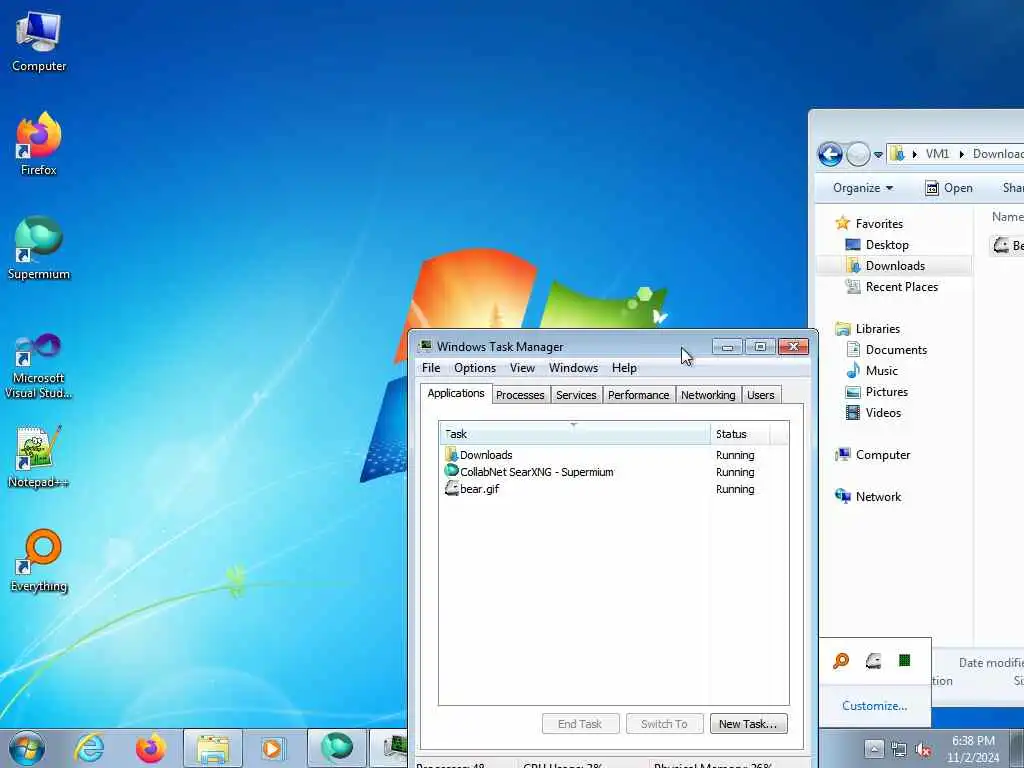1024x768 pixels.
Task: Open Task Manager File menu
Action: pyautogui.click(x=431, y=368)
